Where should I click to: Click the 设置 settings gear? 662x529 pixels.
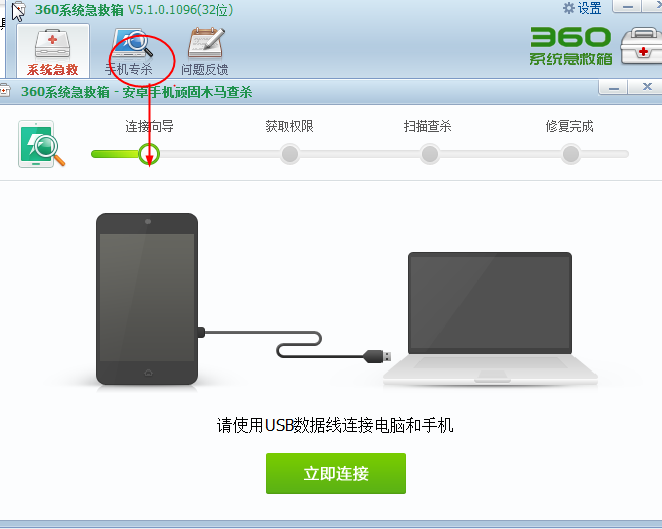582,8
